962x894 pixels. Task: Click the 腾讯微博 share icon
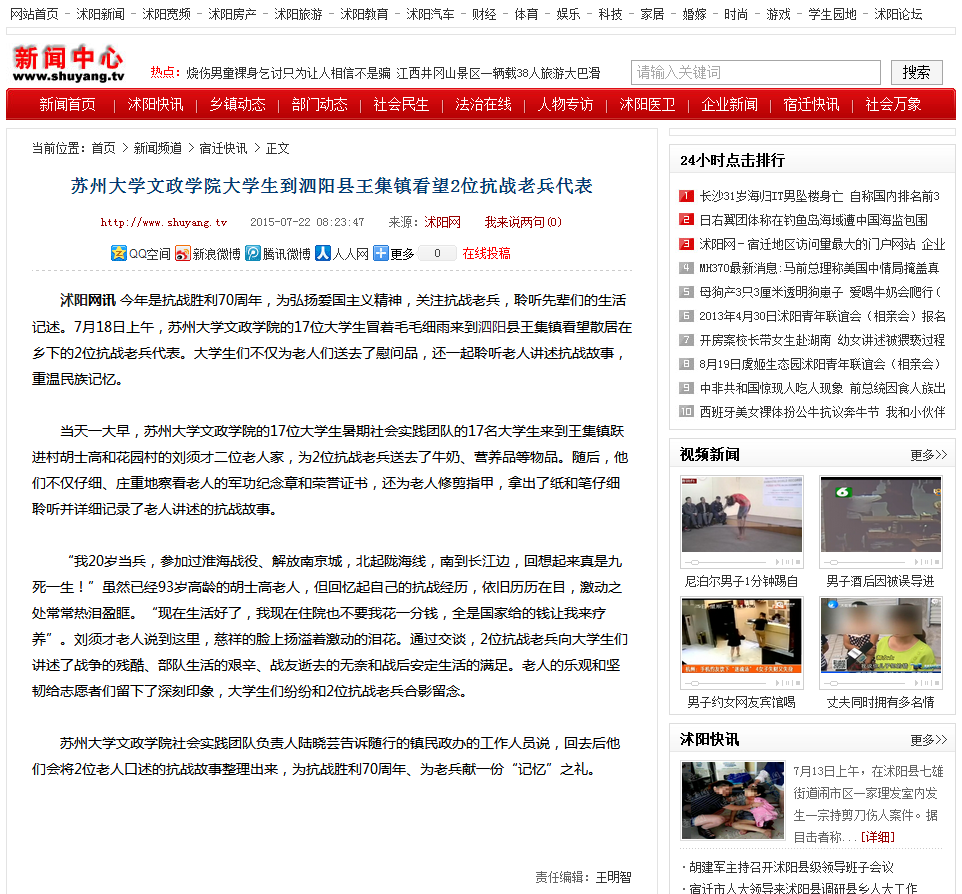pos(278,254)
